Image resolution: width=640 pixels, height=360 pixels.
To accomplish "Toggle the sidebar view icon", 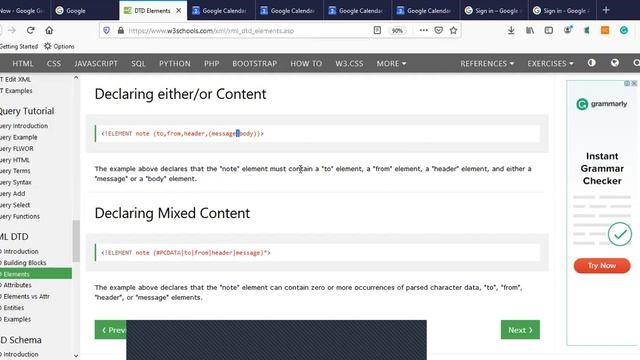I will tap(549, 30).
